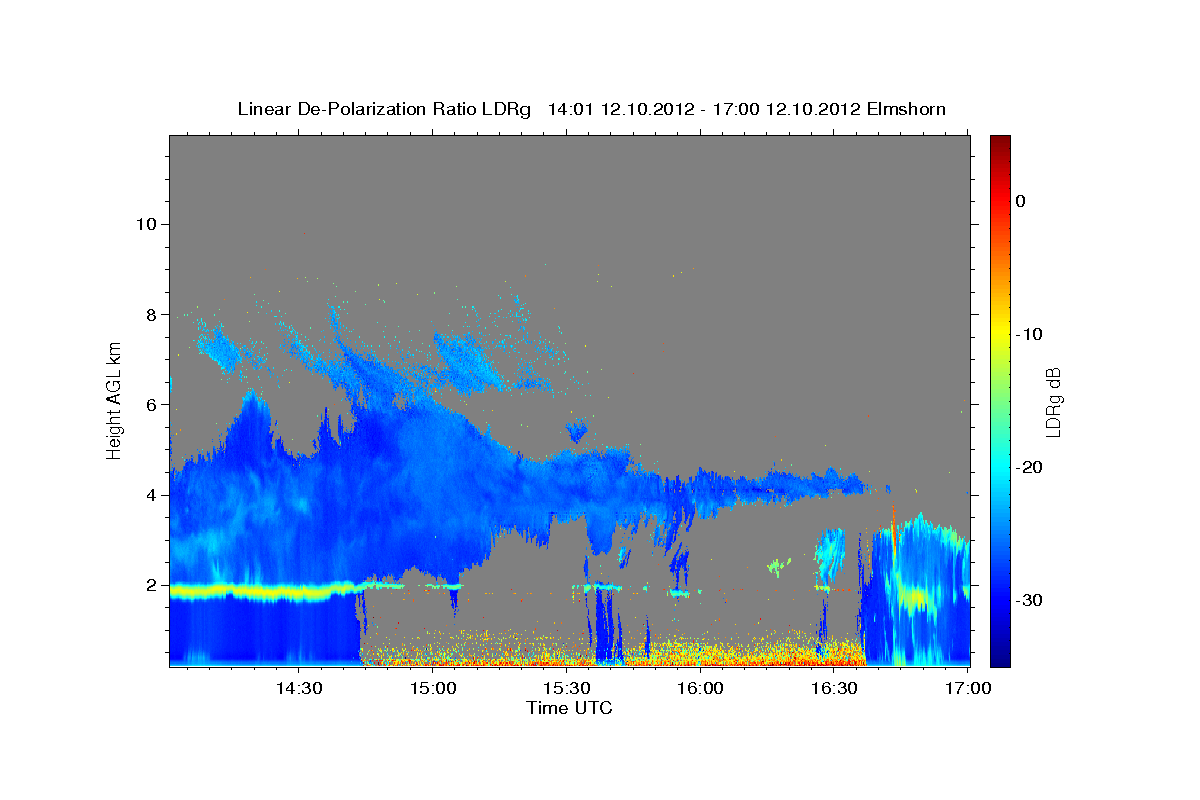Click the 16:00 time tick label

[700, 688]
